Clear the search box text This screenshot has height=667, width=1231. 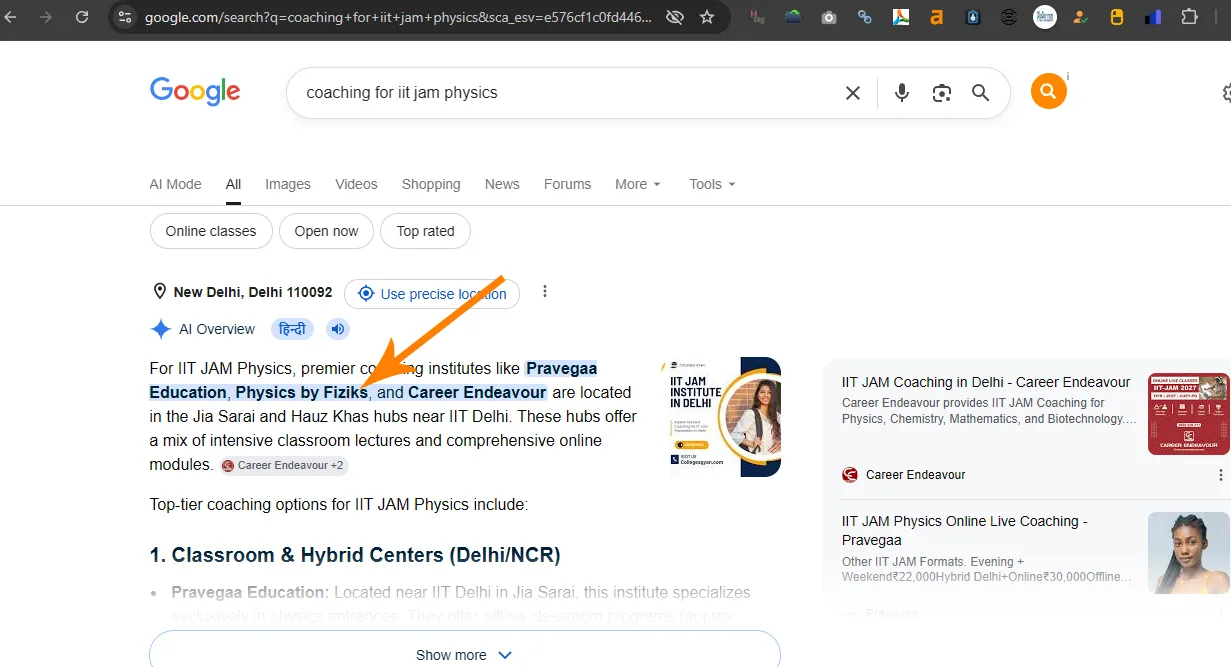coord(853,93)
